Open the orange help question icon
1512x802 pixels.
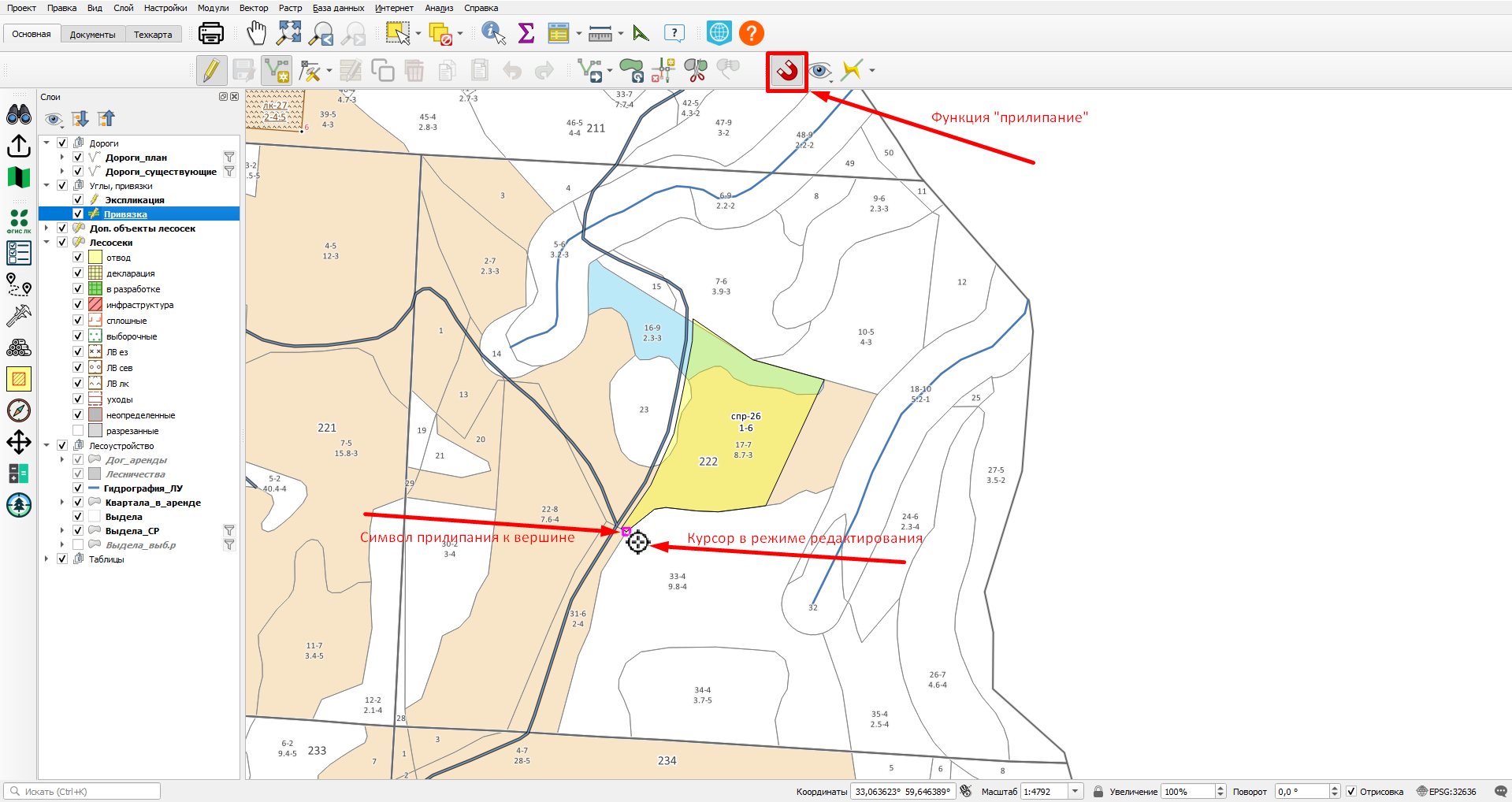click(752, 33)
